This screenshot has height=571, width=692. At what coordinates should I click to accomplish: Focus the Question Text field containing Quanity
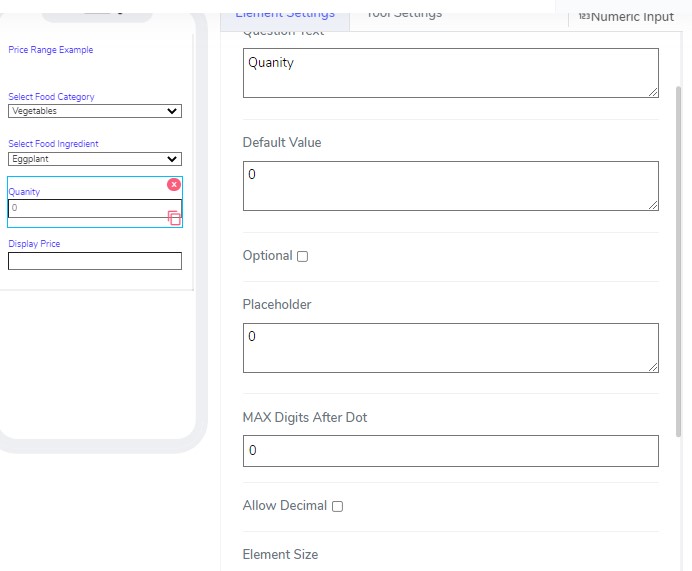tap(450, 73)
